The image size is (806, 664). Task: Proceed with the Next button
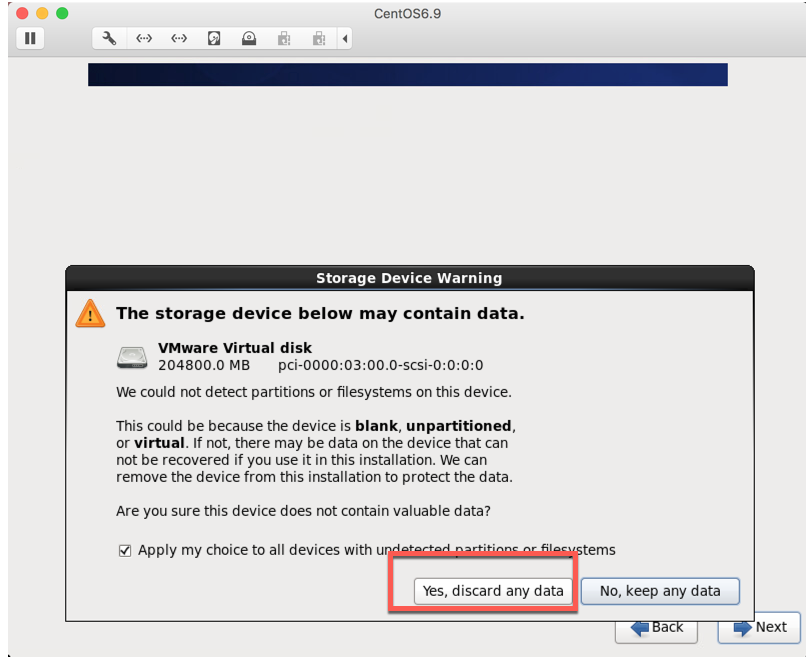(758, 628)
